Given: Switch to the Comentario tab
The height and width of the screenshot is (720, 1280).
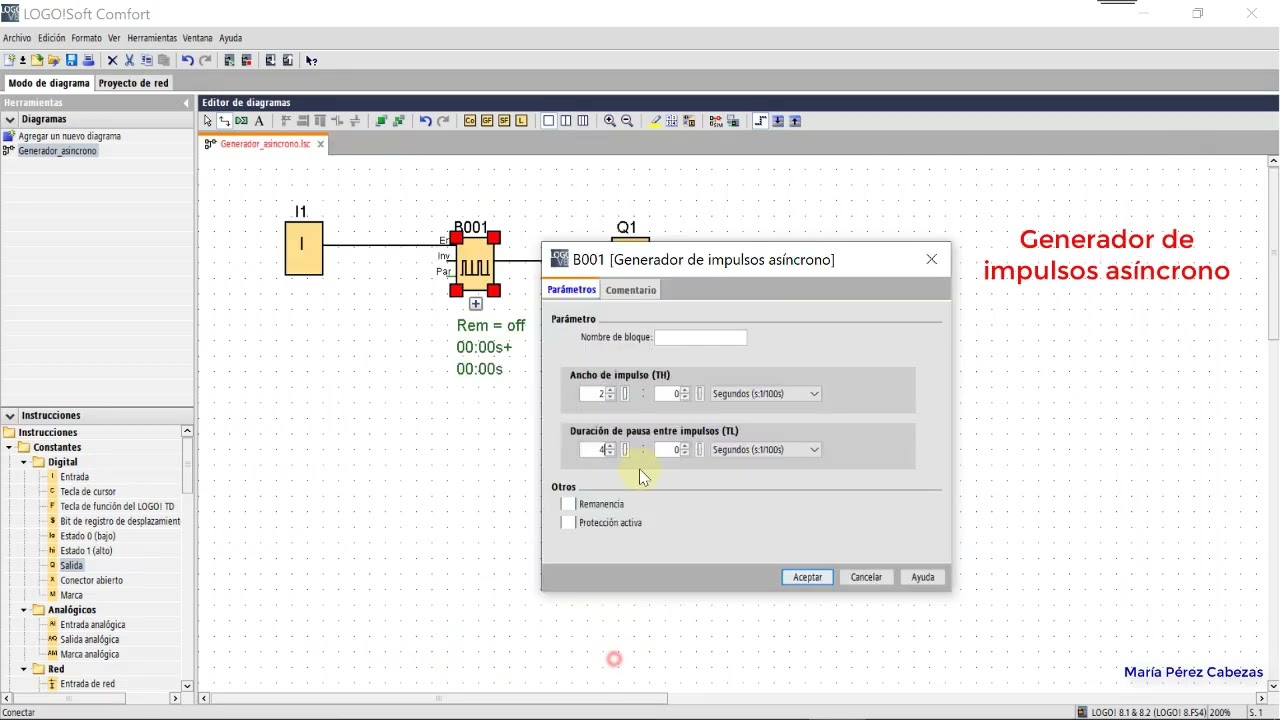Looking at the screenshot, I should point(631,290).
